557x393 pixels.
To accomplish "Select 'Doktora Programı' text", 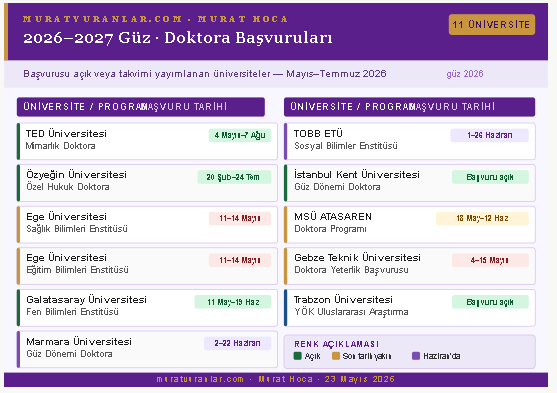I will [x=330, y=229].
